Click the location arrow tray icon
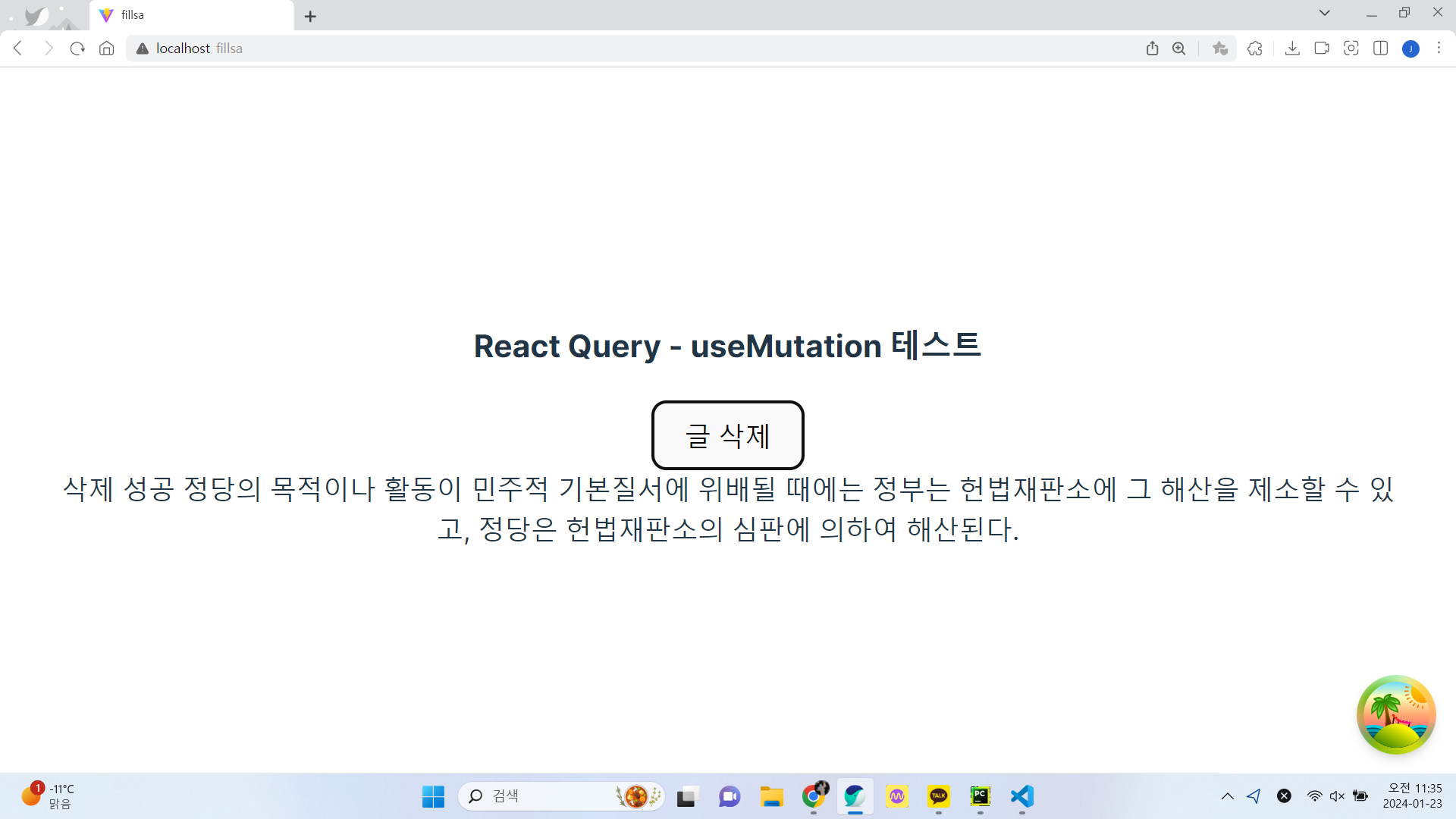1456x819 pixels. tap(1254, 796)
